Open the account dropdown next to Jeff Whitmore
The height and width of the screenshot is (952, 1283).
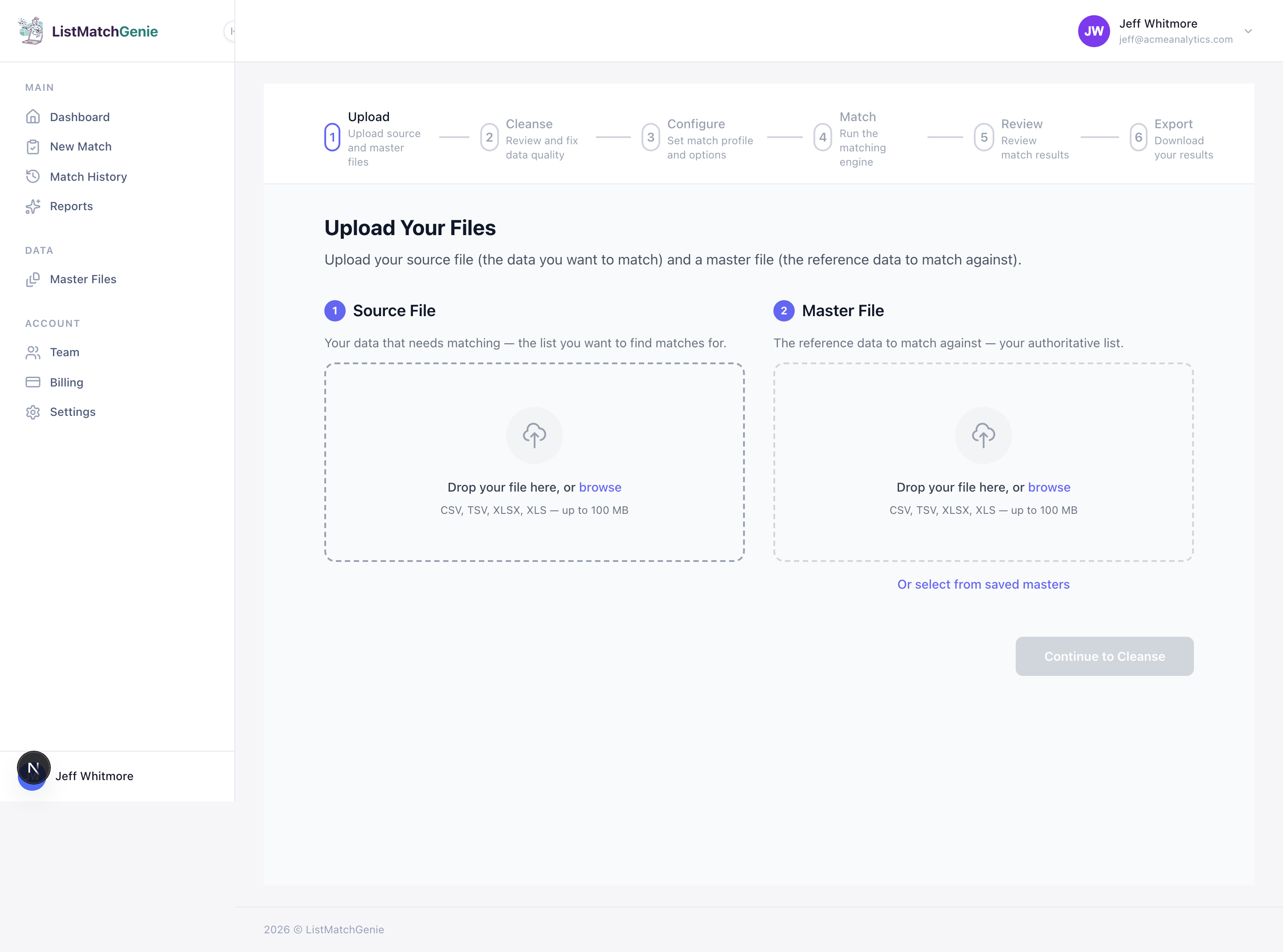1248,31
